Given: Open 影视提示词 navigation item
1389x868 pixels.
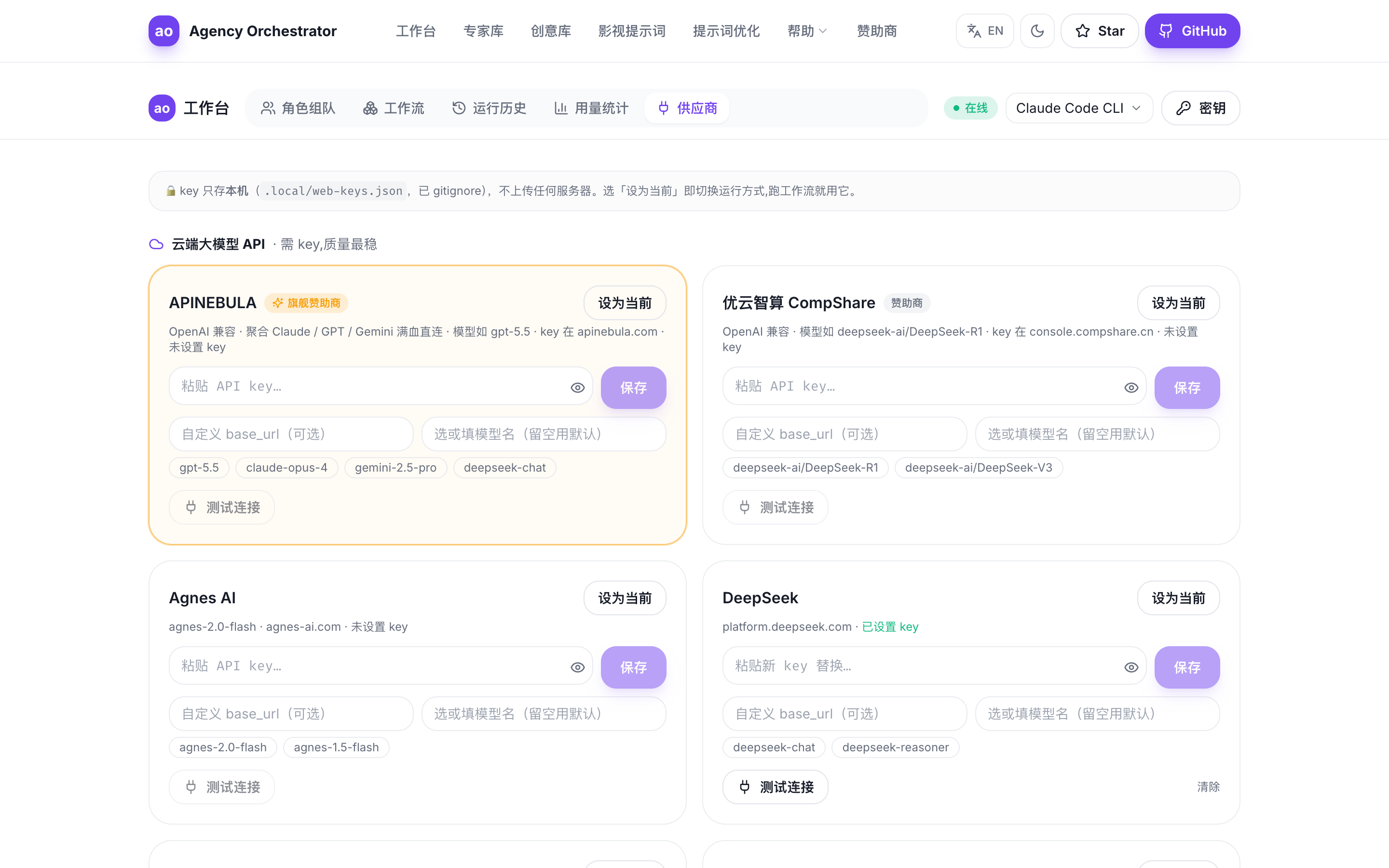Looking at the screenshot, I should coord(631,31).
